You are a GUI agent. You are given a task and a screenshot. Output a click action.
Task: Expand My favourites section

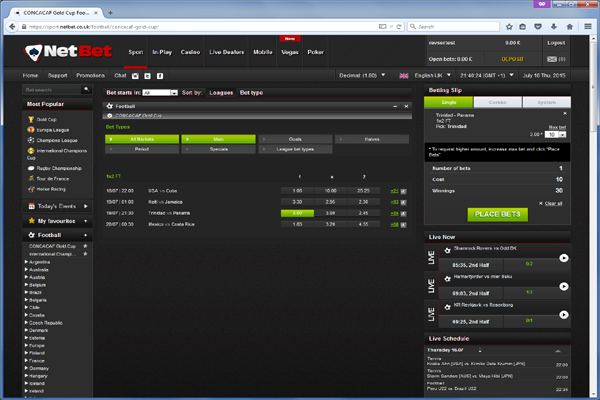[x=57, y=221]
